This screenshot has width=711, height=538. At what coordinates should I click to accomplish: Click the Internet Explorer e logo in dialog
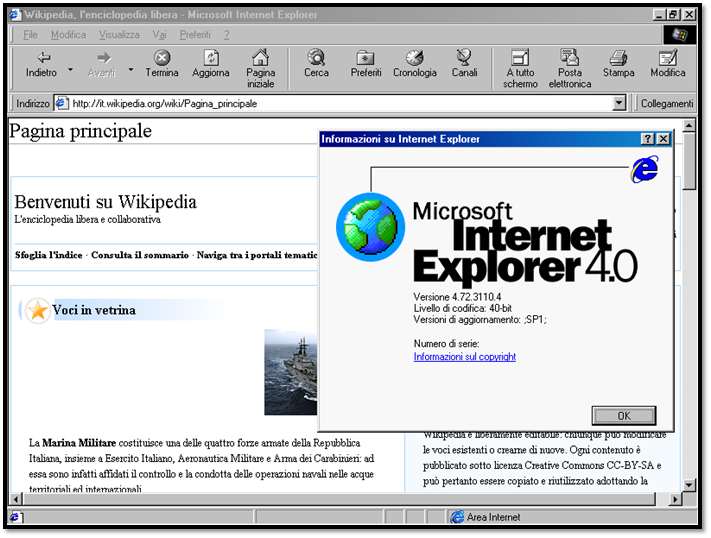coord(645,169)
